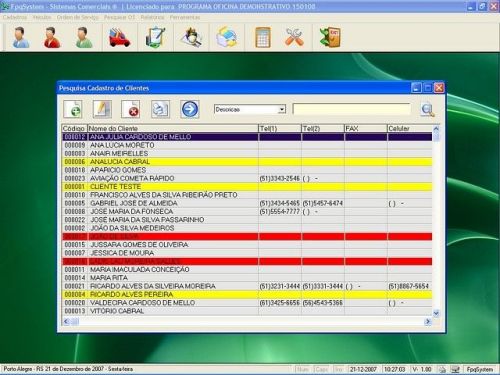Select row GABRIEL JOSÉ DE ALMEIDA
This screenshot has width=500, height=375.
click(247, 203)
